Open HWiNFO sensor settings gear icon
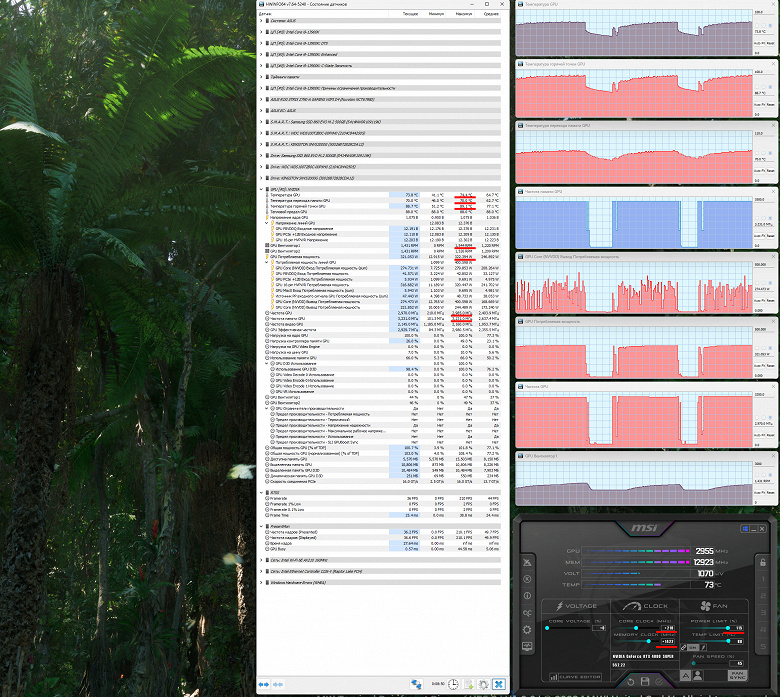Image resolution: width=780 pixels, height=697 pixels. point(483,685)
